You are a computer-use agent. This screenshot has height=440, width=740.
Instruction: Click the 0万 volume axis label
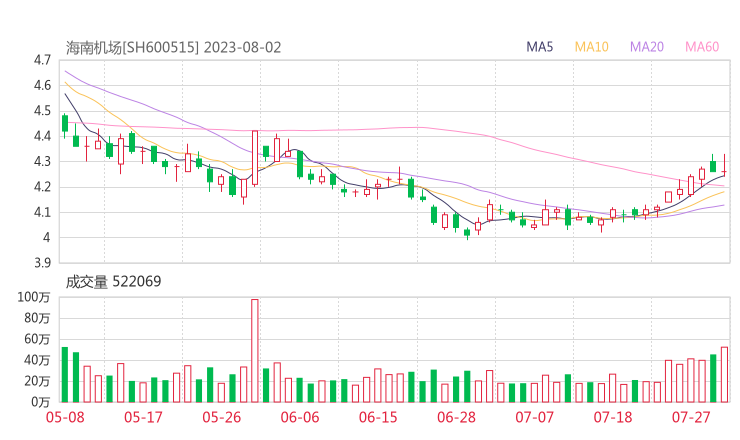coord(40,402)
